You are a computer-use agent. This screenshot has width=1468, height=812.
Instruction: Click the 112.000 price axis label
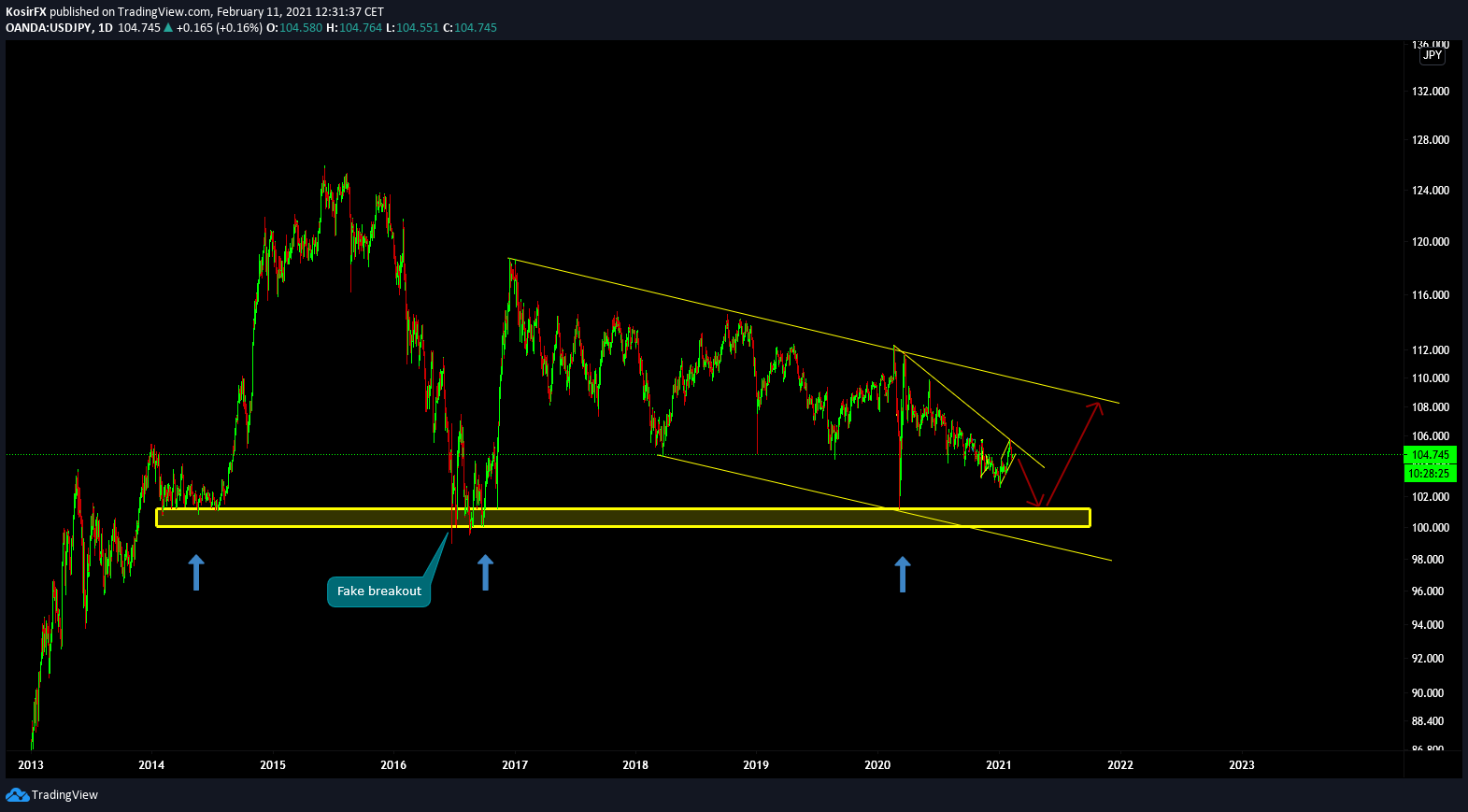pos(1431,350)
